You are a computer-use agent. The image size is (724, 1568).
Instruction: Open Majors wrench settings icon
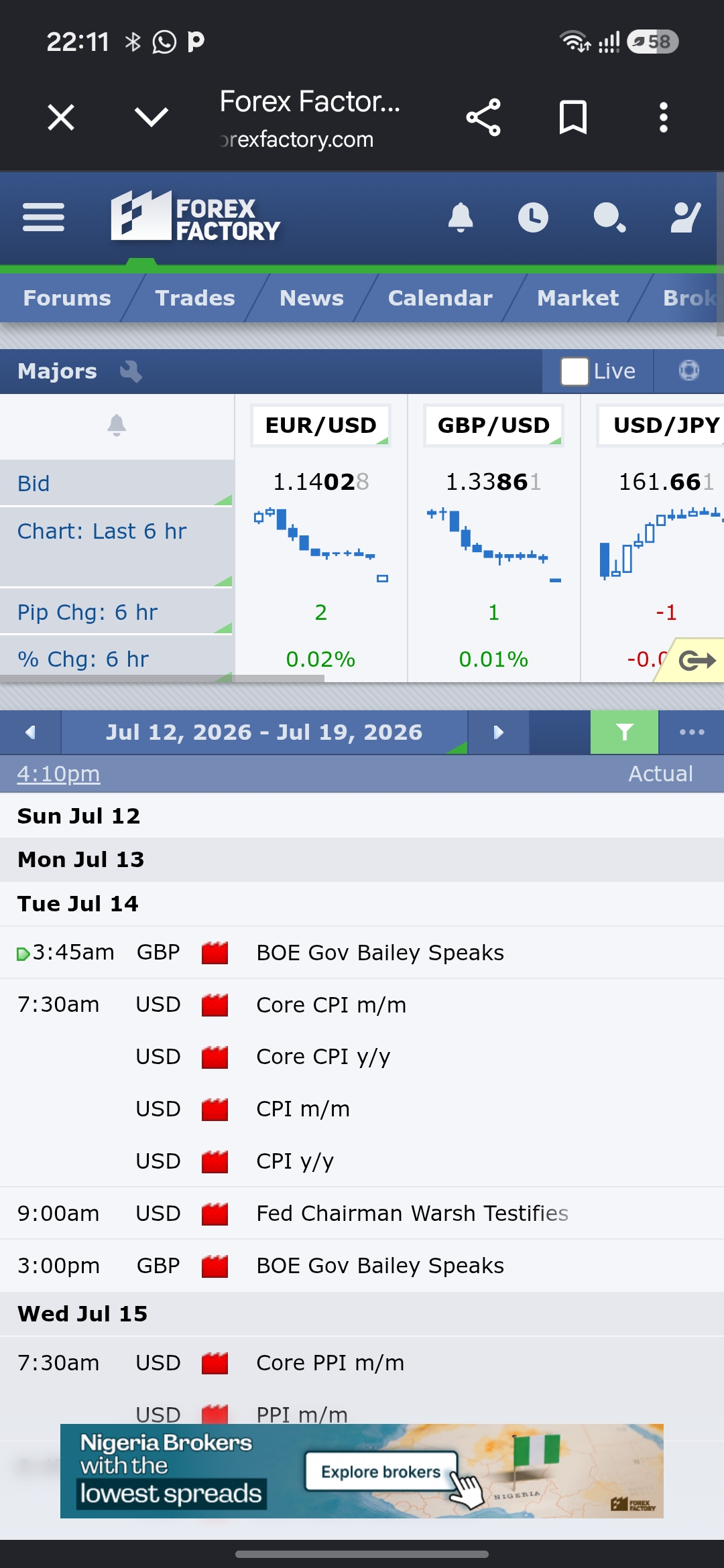pyautogui.click(x=131, y=371)
